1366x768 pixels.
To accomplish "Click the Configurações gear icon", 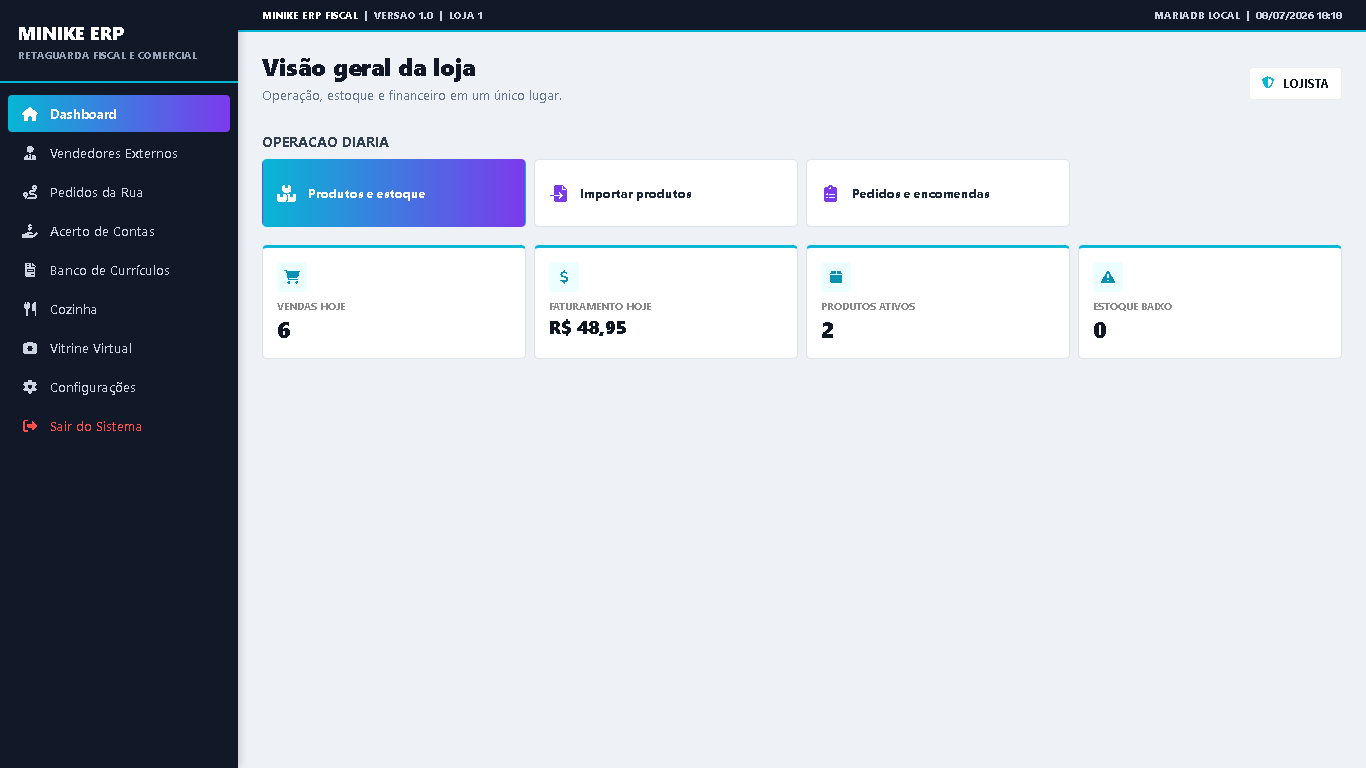I will pos(30,387).
